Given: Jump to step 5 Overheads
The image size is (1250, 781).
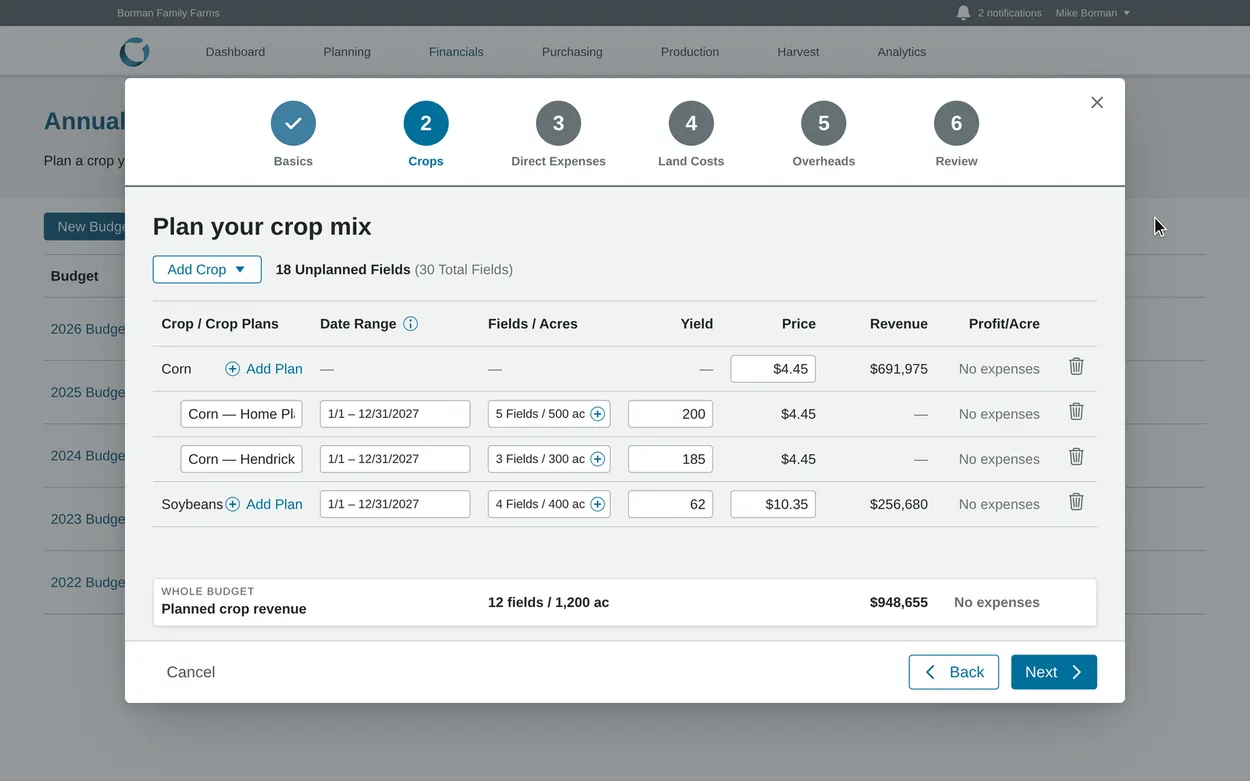Looking at the screenshot, I should point(824,123).
